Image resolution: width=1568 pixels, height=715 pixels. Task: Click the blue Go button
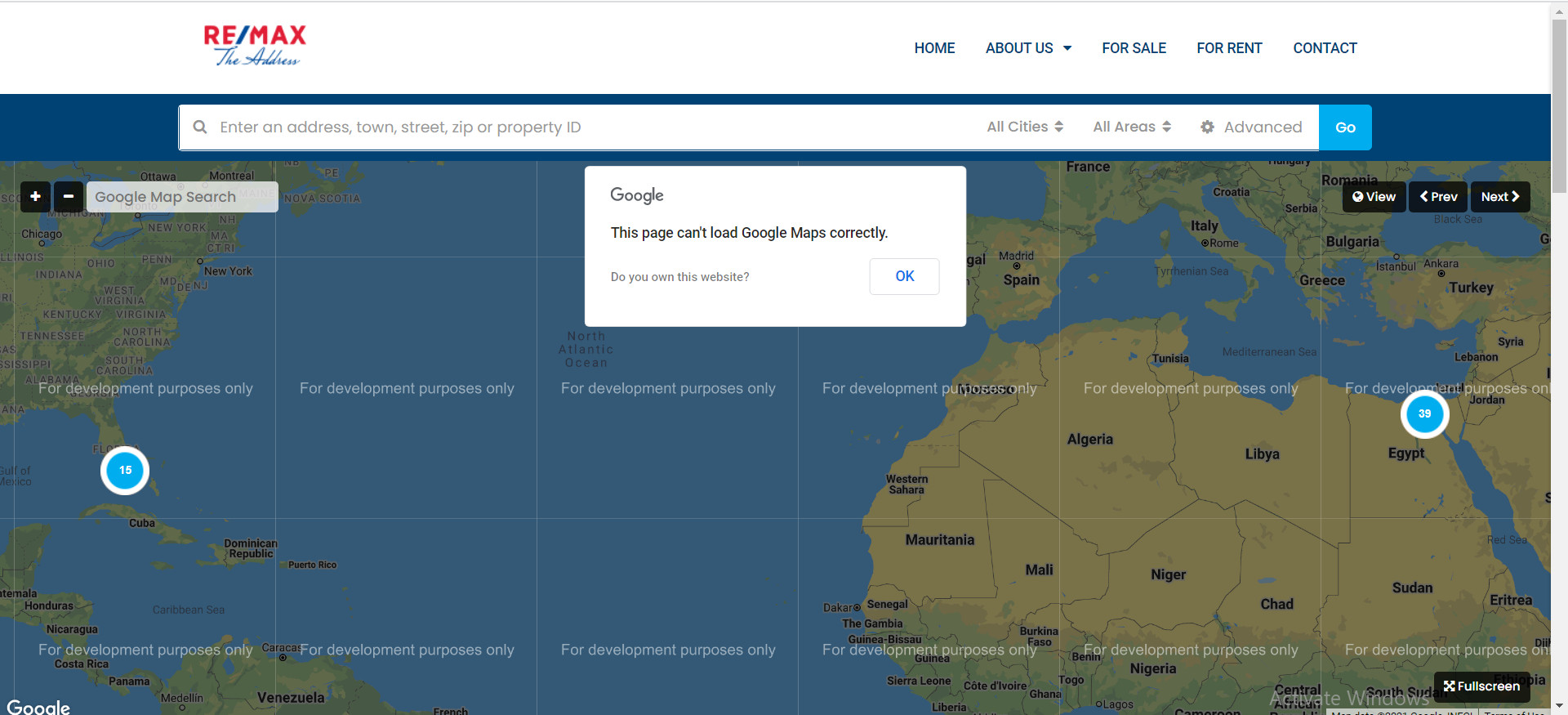1345,127
